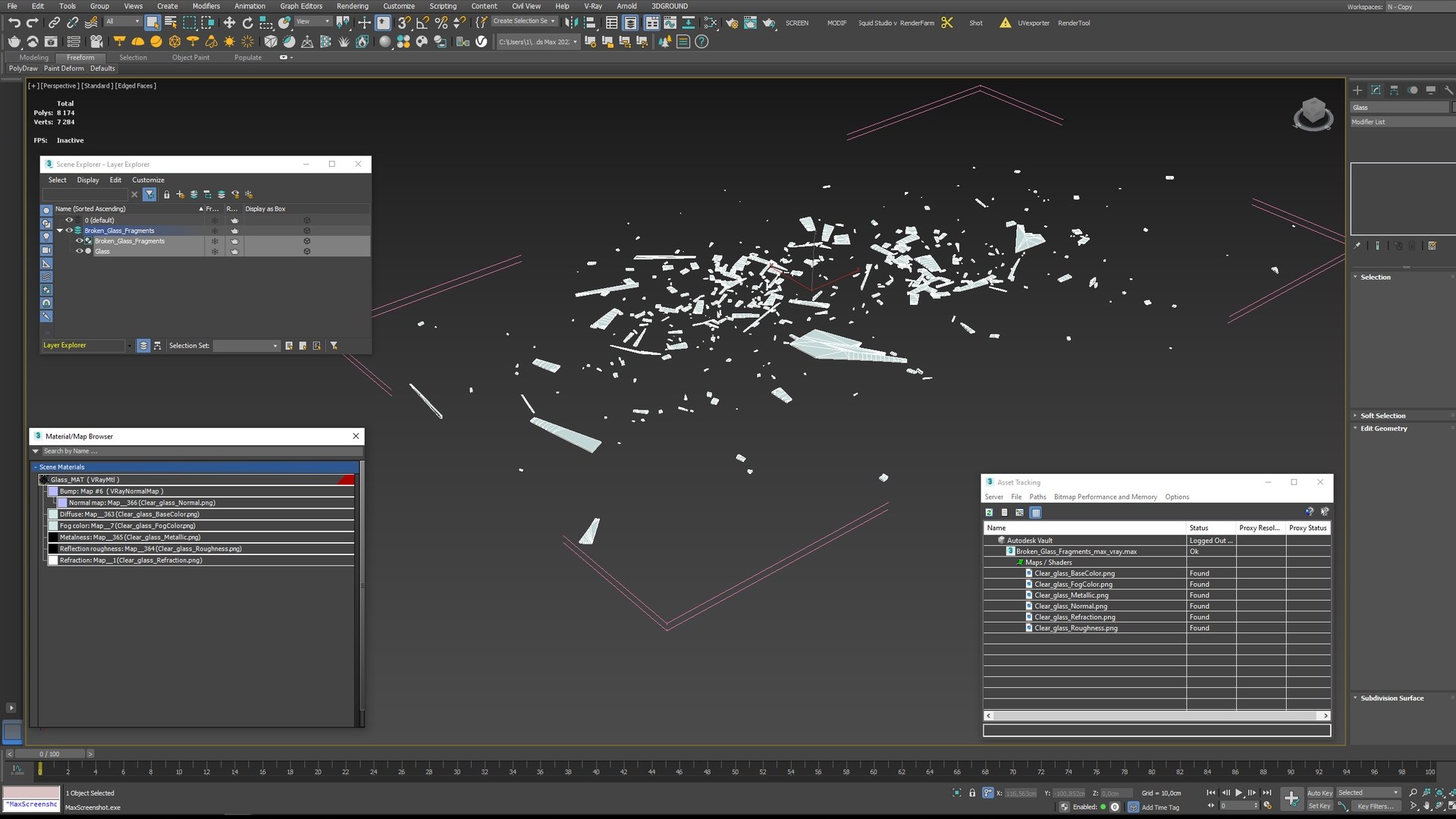Click the teapot Render icon in second toolbar

[x=14, y=42]
